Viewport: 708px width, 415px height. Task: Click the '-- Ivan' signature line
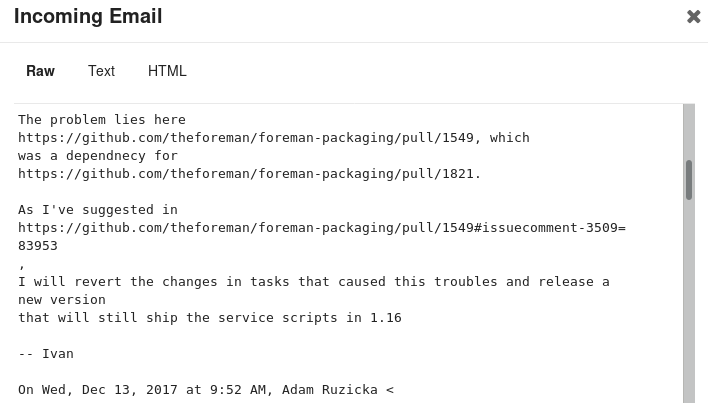(46, 354)
